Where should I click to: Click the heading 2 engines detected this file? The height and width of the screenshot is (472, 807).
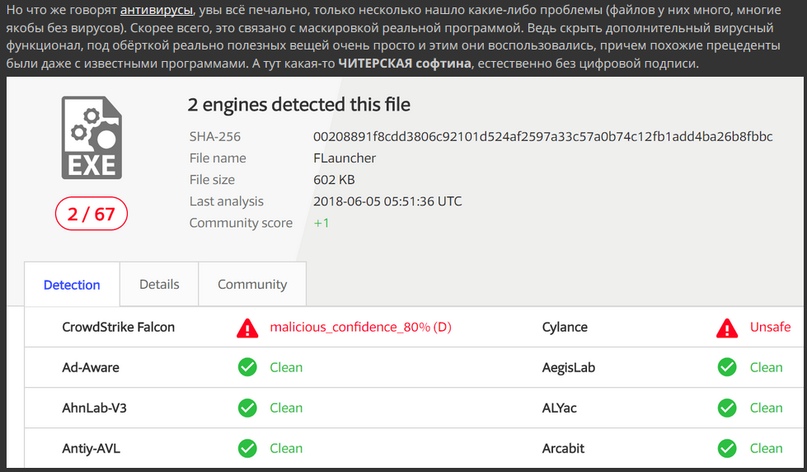[x=299, y=104]
